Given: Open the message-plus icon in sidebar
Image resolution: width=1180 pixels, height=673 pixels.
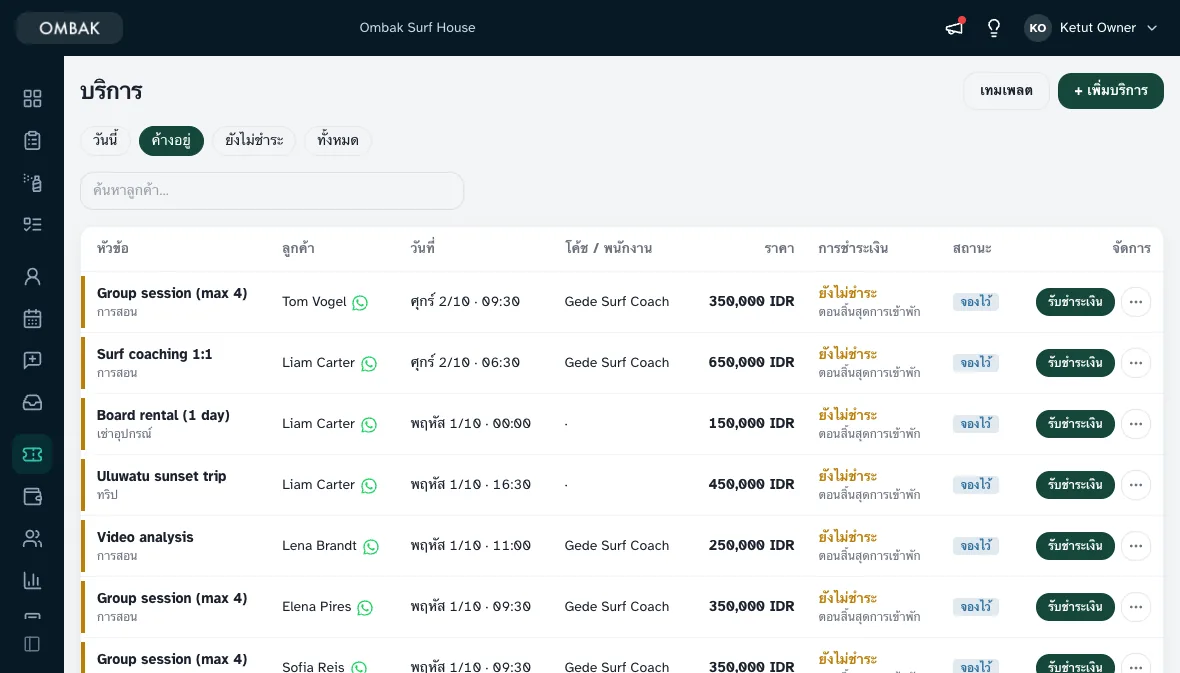Looking at the screenshot, I should [32, 360].
